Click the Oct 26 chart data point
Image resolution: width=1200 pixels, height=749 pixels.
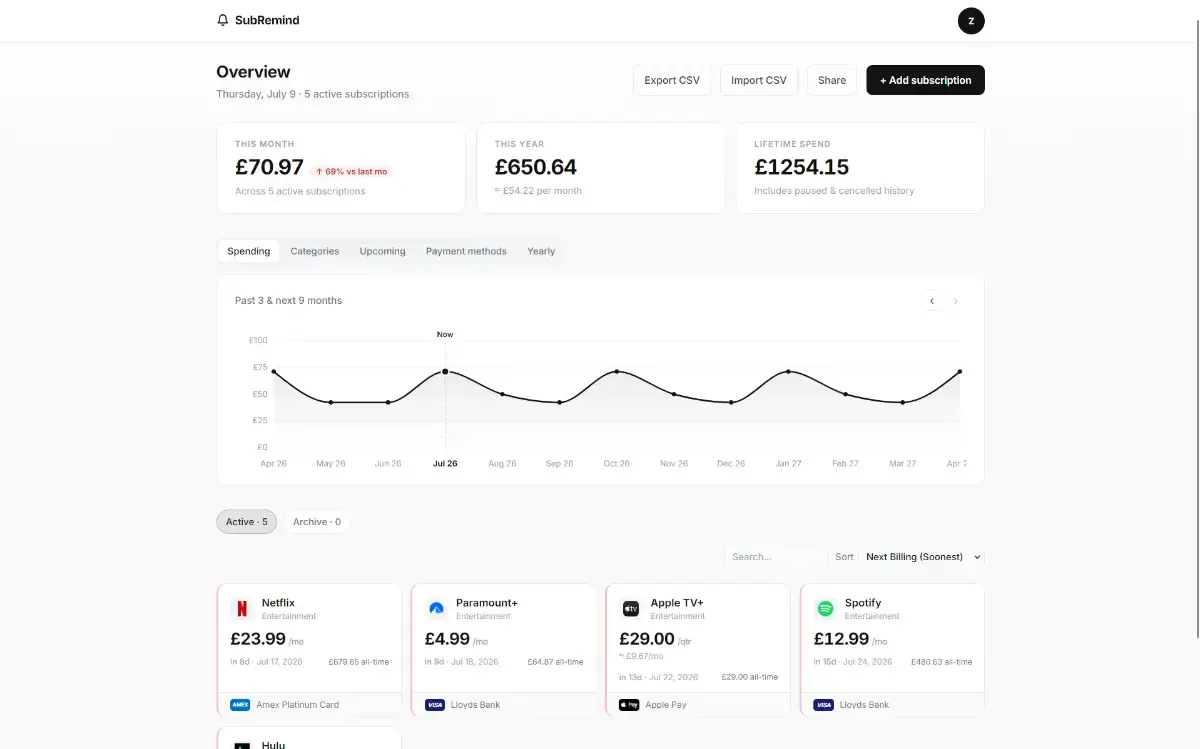tap(617, 371)
